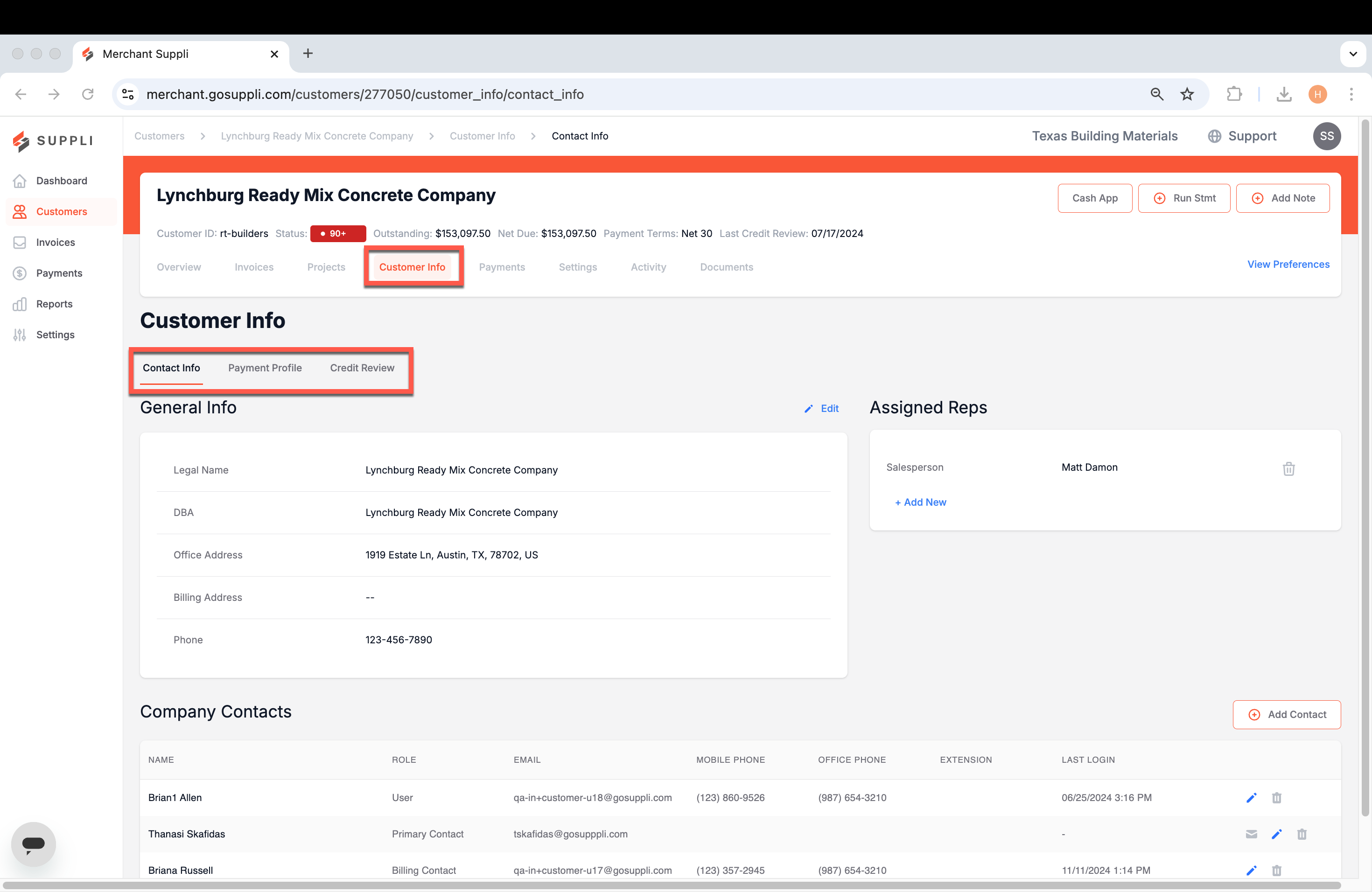Edit the General Info section
Image resolution: width=1372 pixels, height=892 pixels.
point(821,409)
